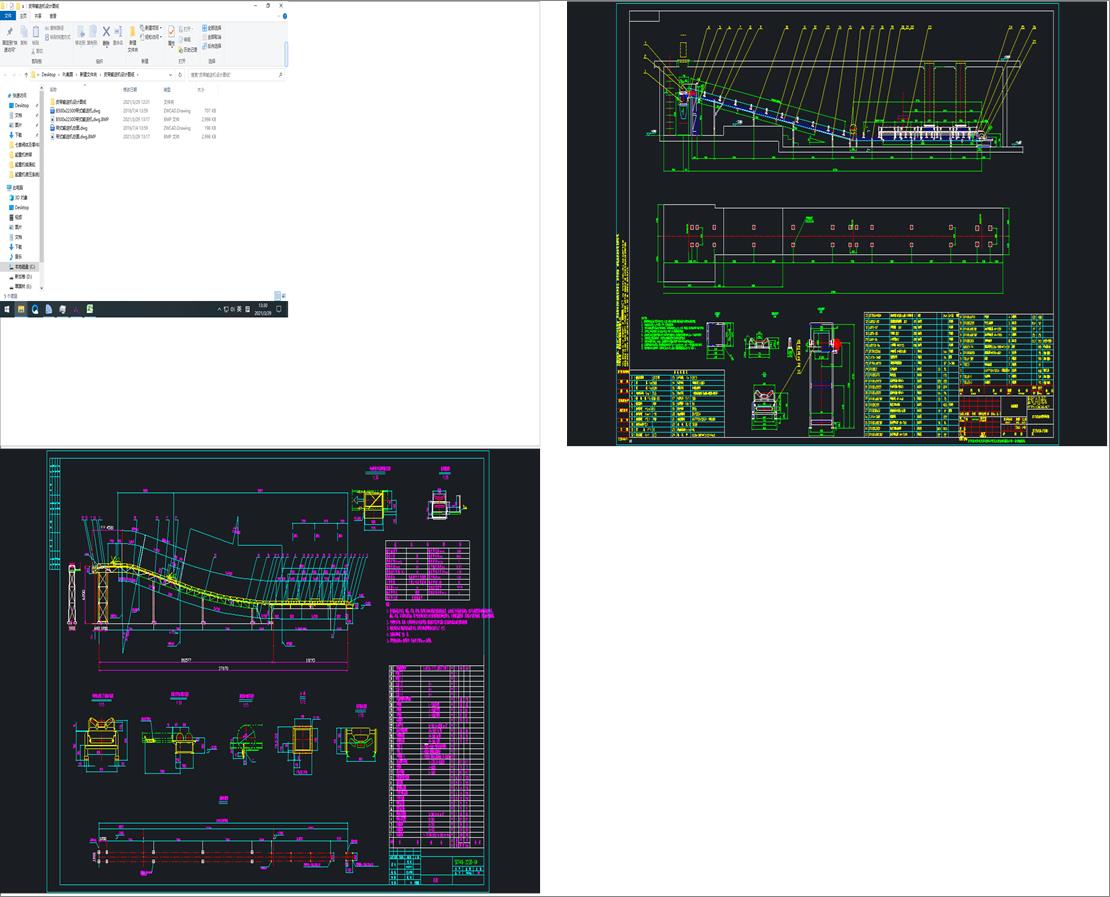Click the History button in ribbon
This screenshot has height=897, width=1110.
click(x=189, y=50)
